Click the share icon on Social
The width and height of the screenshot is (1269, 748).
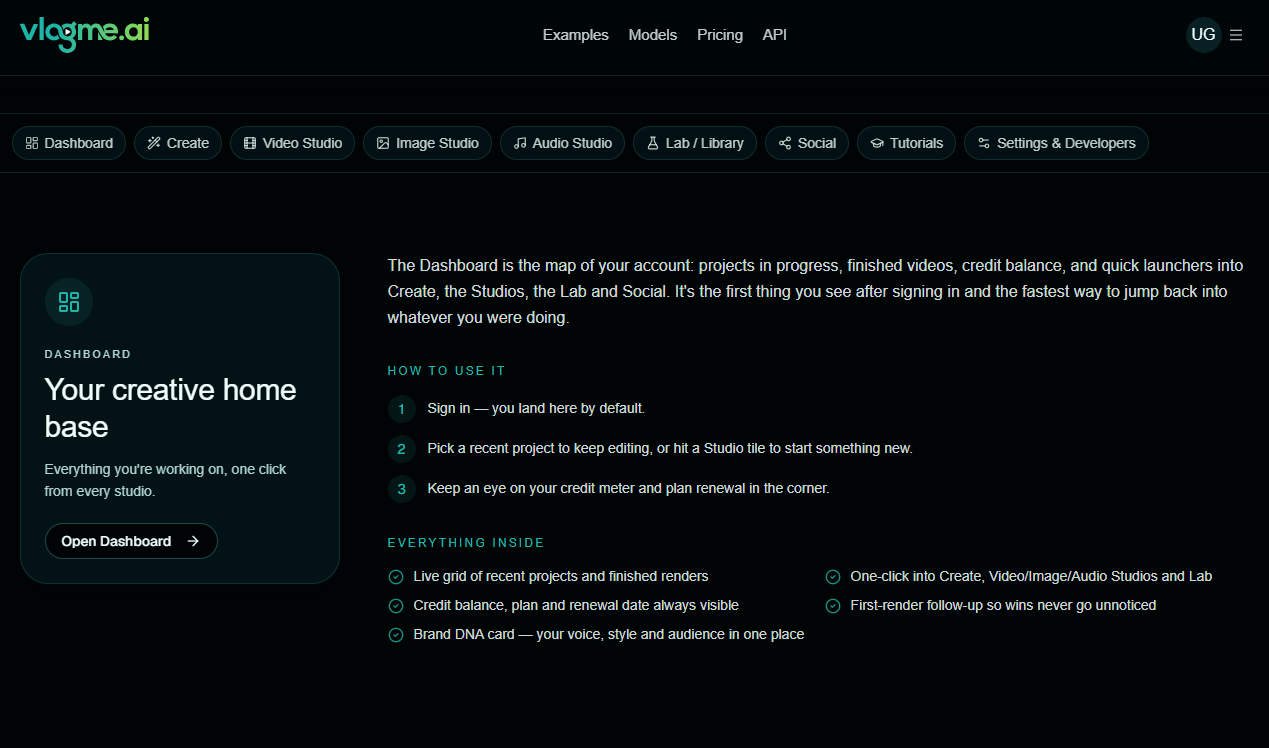pyautogui.click(x=785, y=143)
